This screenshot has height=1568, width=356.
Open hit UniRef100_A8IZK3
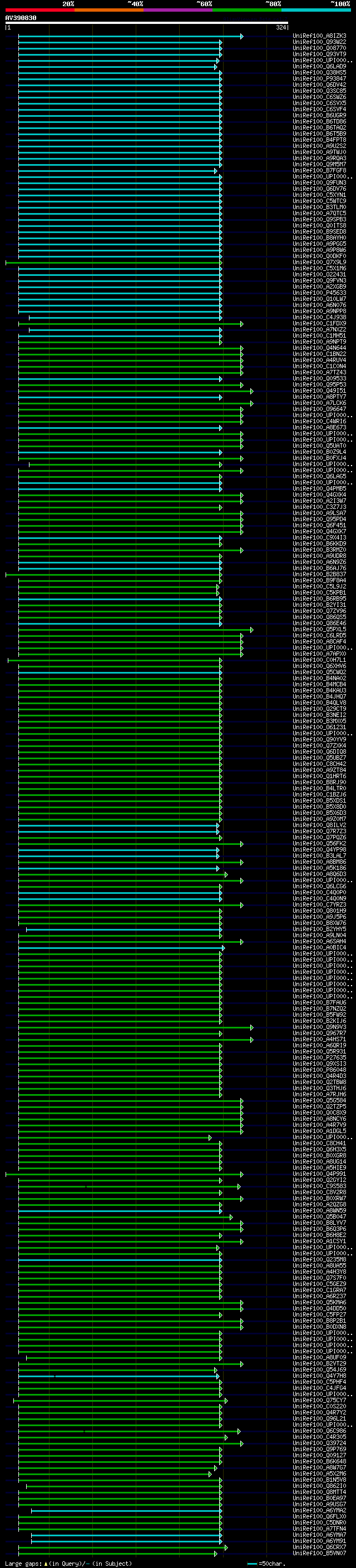tap(319, 36)
